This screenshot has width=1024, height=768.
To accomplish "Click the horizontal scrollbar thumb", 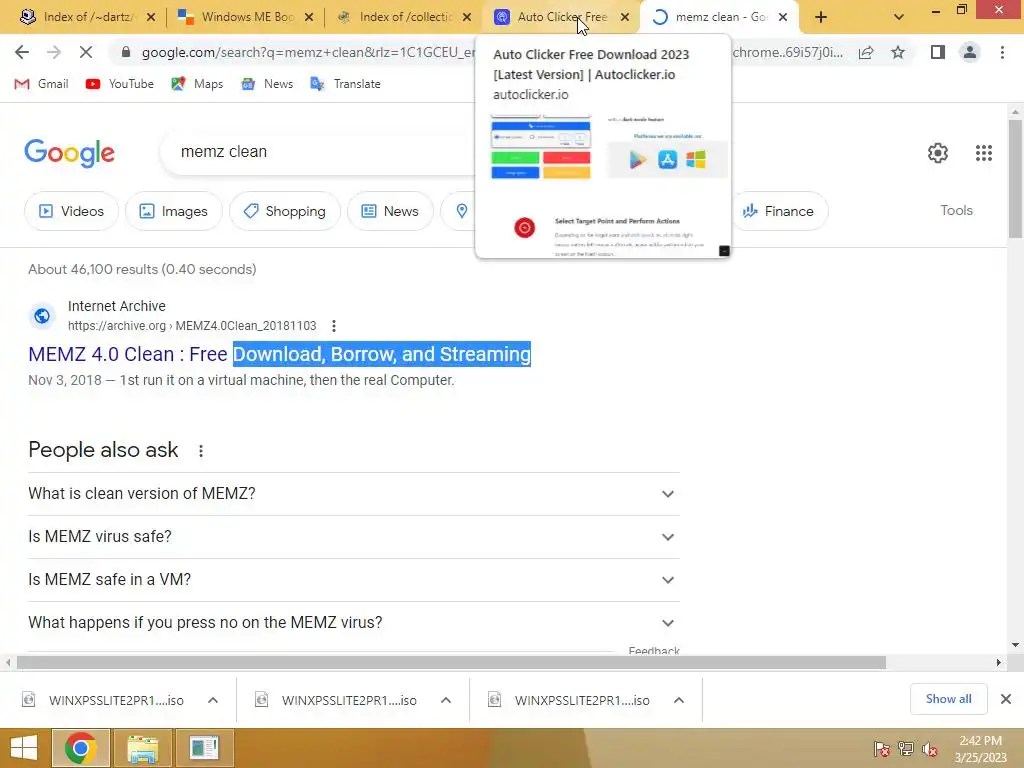I will pos(451,663).
